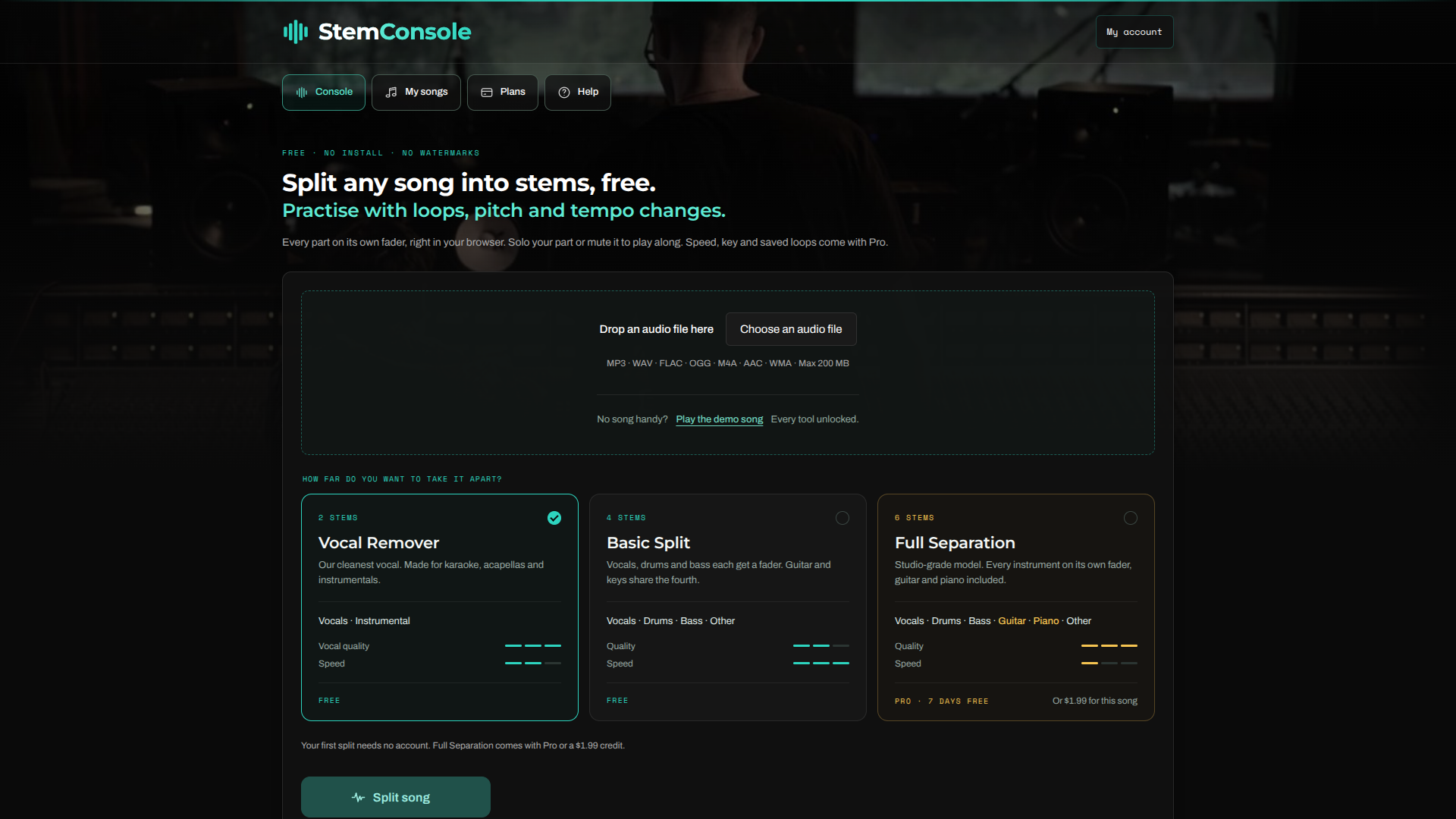1456x819 pixels.
Task: Click 'Guitar' in Full Separation stems
Action: click(1012, 621)
